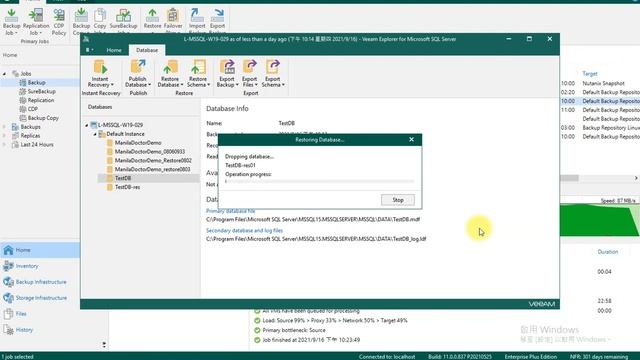Open the Storage Infrastructure navigation pane

pyautogui.click(x=40, y=298)
